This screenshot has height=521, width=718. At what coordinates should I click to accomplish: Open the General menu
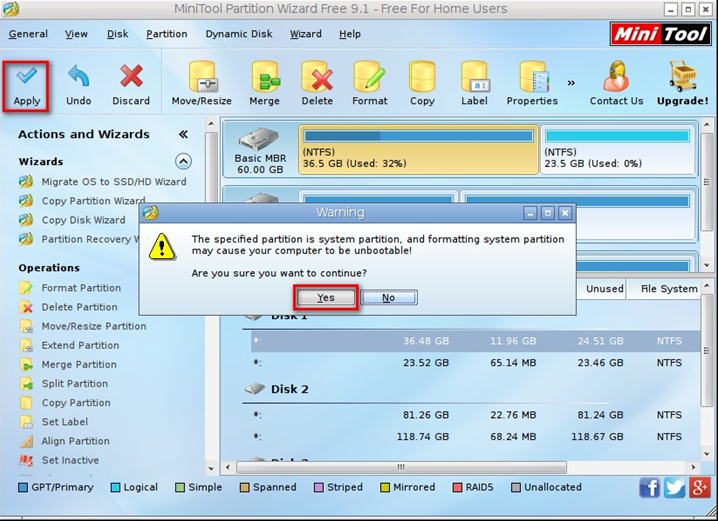[28, 34]
